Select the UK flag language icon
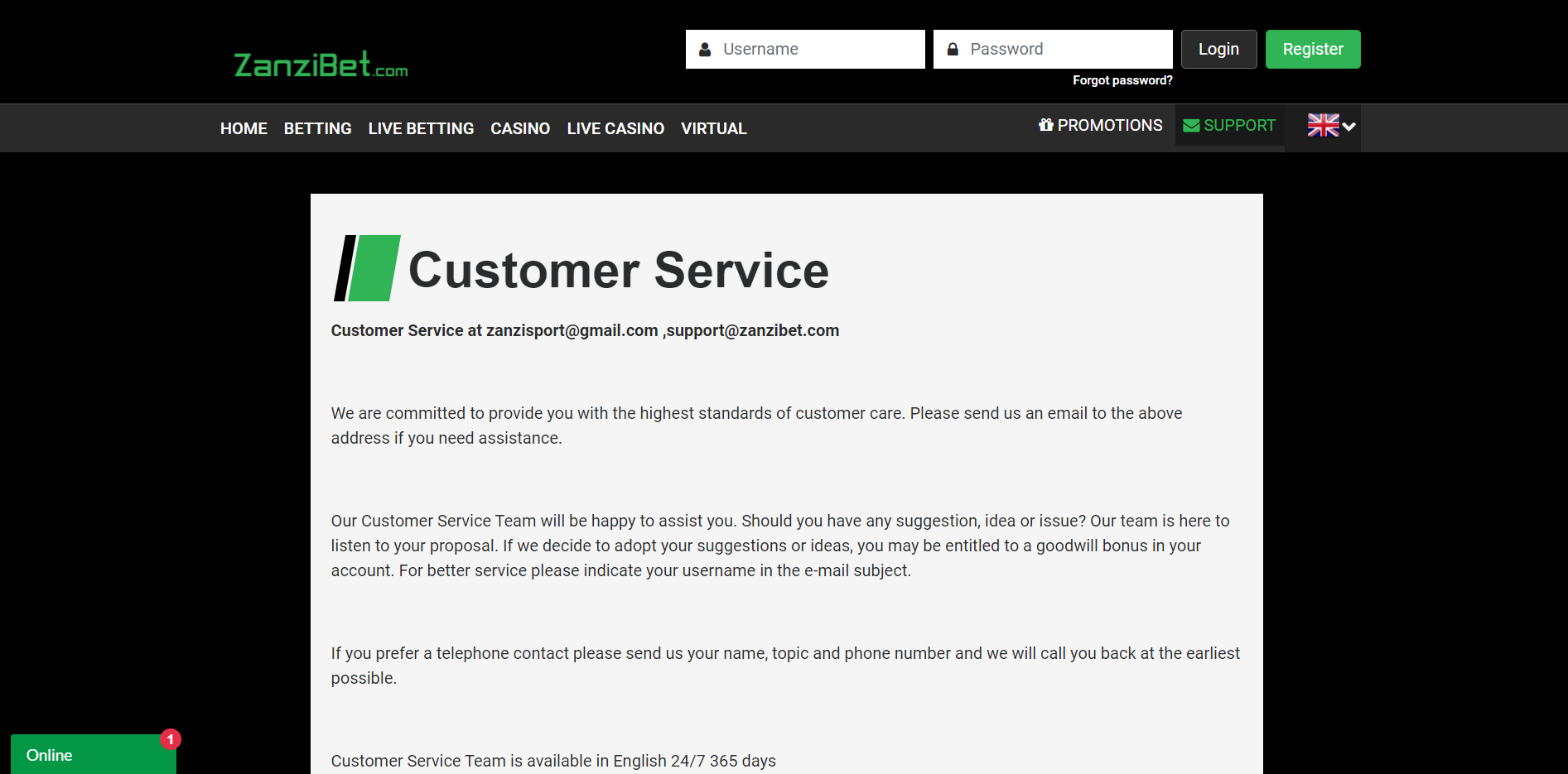Screen dimensions: 1568x774 tap(1323, 125)
